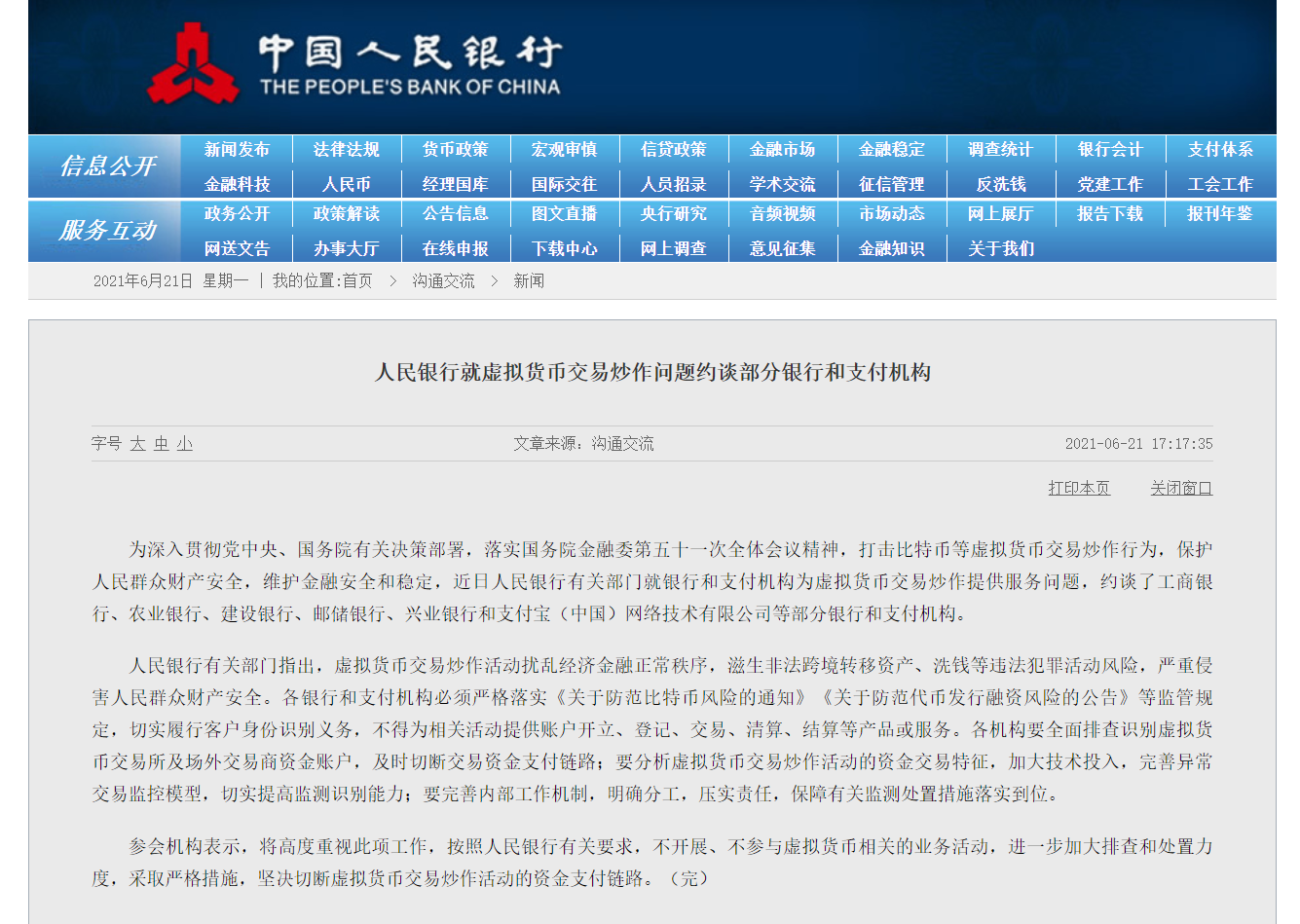Click 关闭窗口 link
The width and height of the screenshot is (1300, 924).
pos(1181,488)
